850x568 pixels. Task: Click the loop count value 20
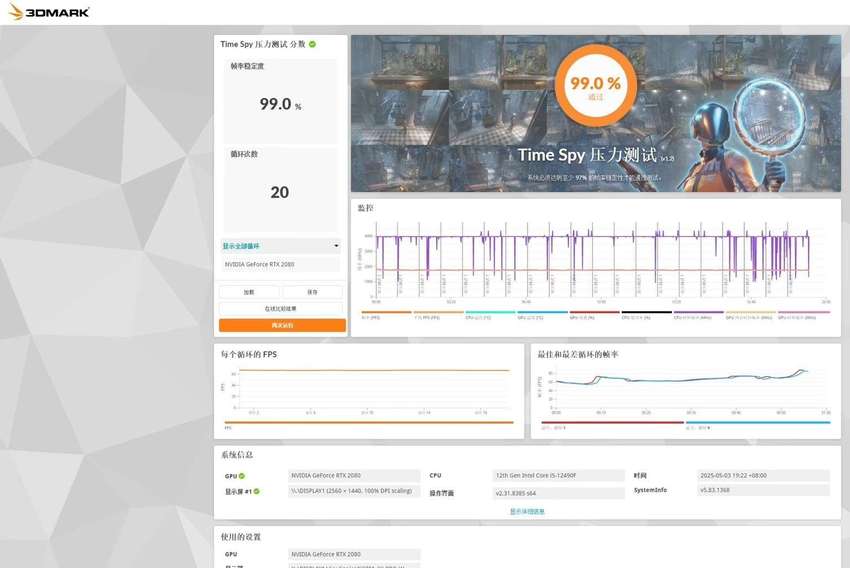click(x=280, y=192)
